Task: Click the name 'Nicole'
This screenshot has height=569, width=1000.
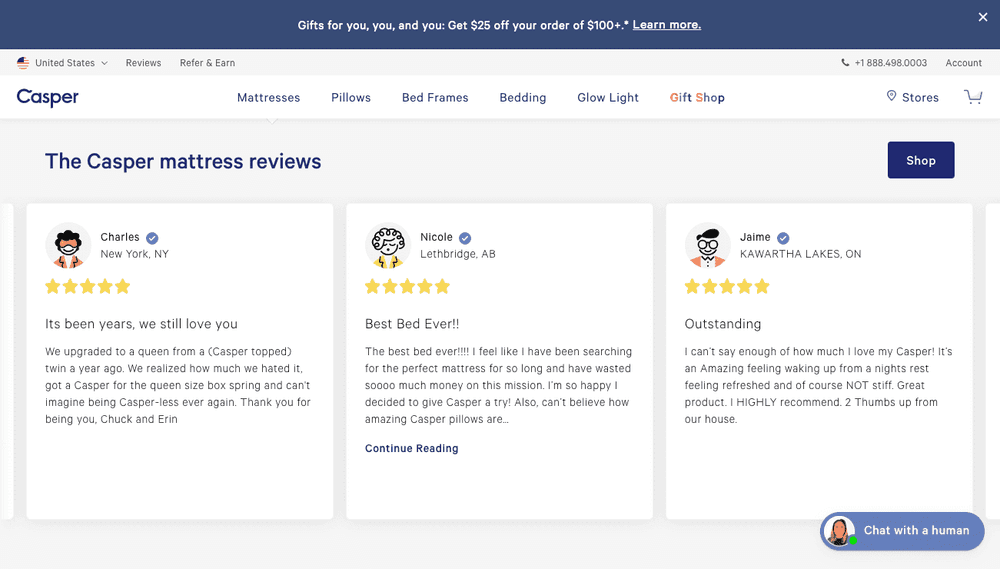Action: coord(436,237)
